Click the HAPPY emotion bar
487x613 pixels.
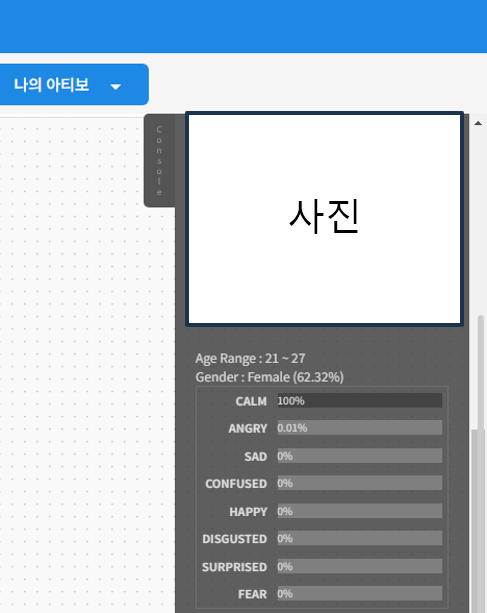[x=360, y=511]
